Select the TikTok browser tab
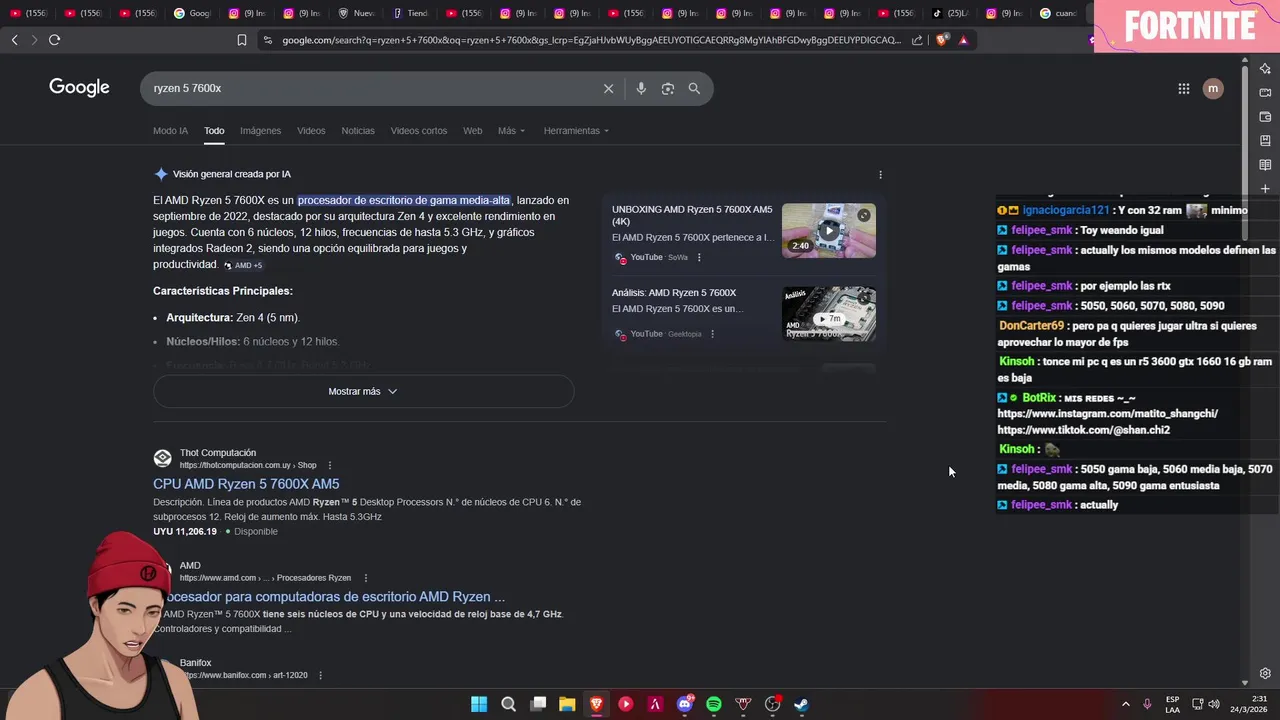 click(951, 13)
